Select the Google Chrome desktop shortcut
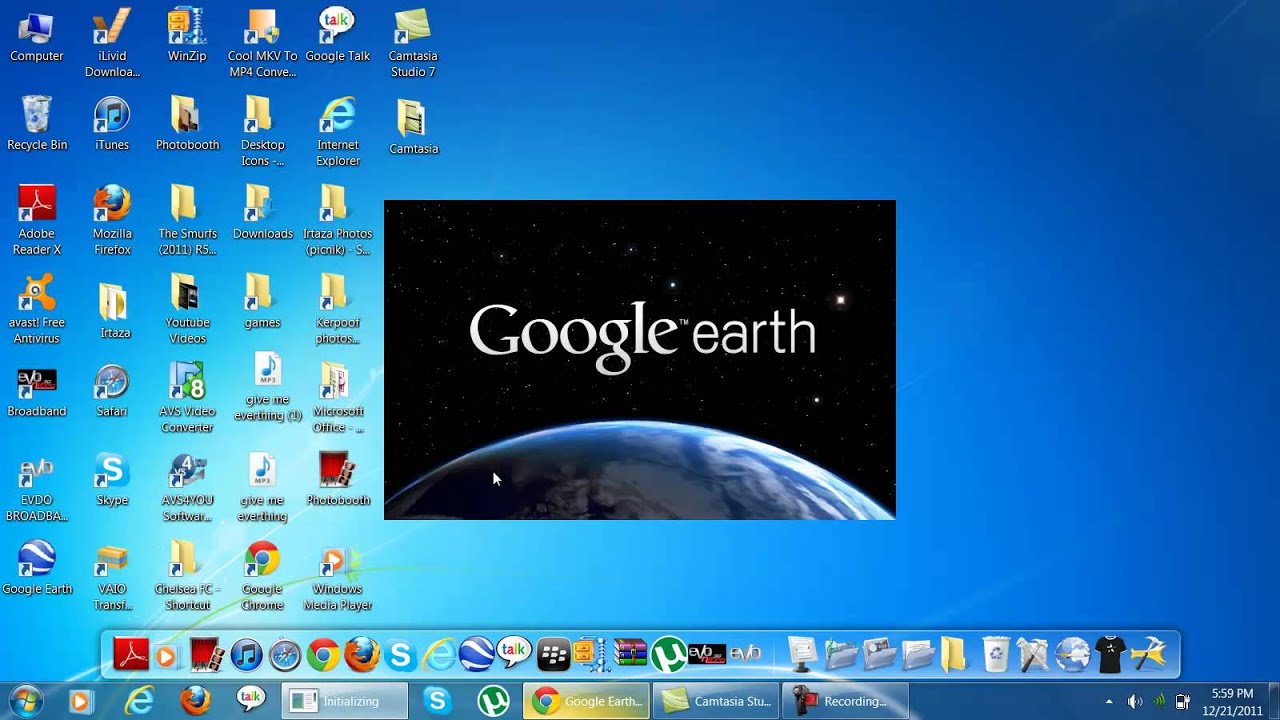This screenshot has width=1280, height=720. (x=262, y=577)
